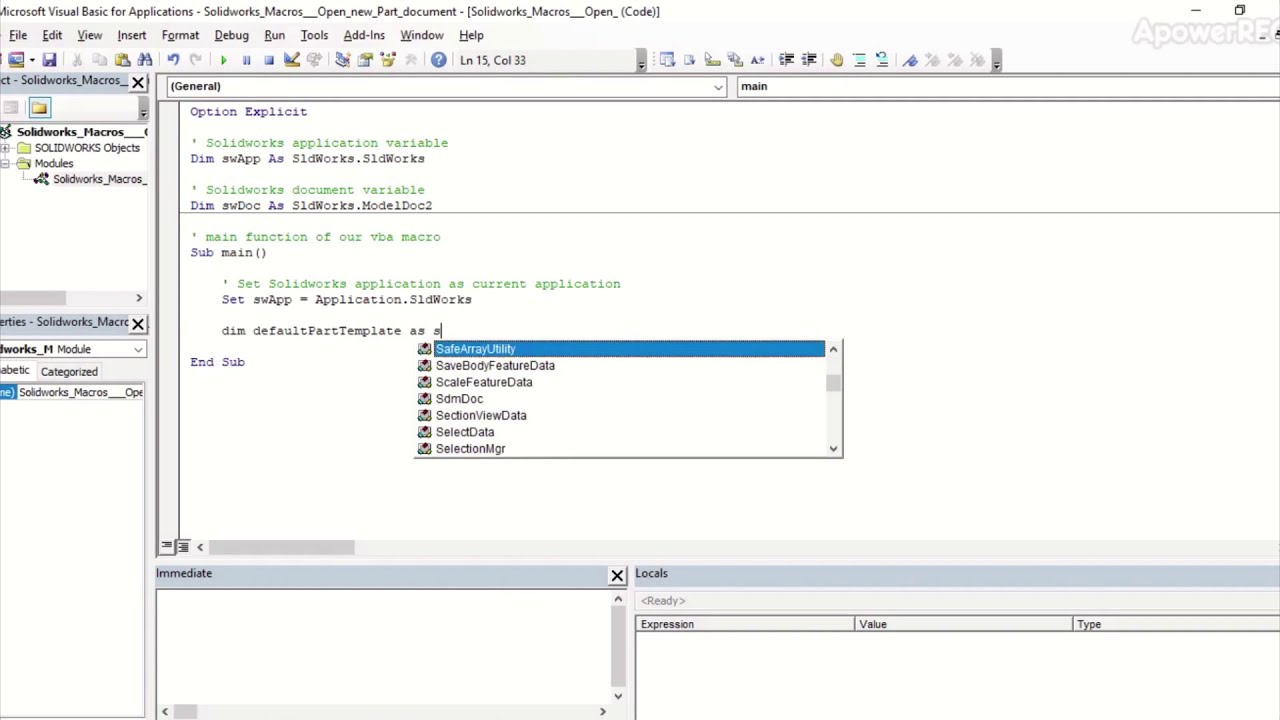Select SelectData in autocomplete list
Screen dimensions: 1280x720
click(x=620, y=432)
